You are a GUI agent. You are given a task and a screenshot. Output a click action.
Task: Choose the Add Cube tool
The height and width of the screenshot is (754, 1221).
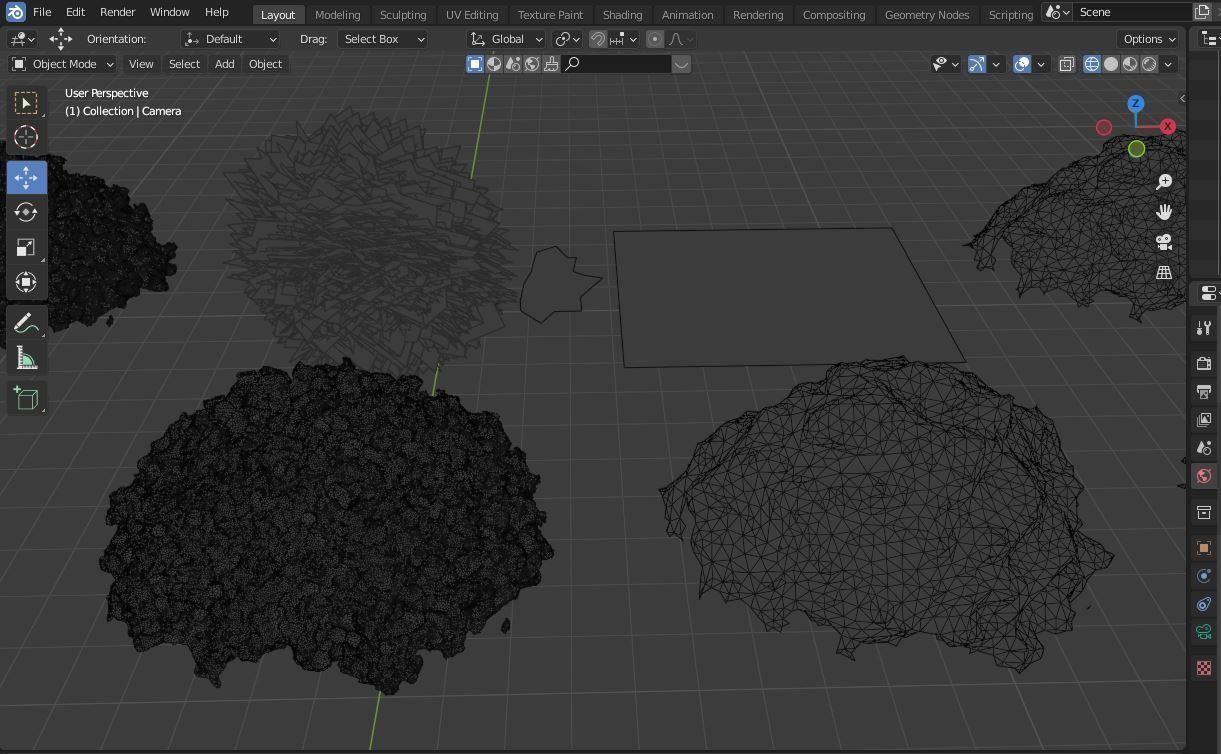tap(26, 398)
